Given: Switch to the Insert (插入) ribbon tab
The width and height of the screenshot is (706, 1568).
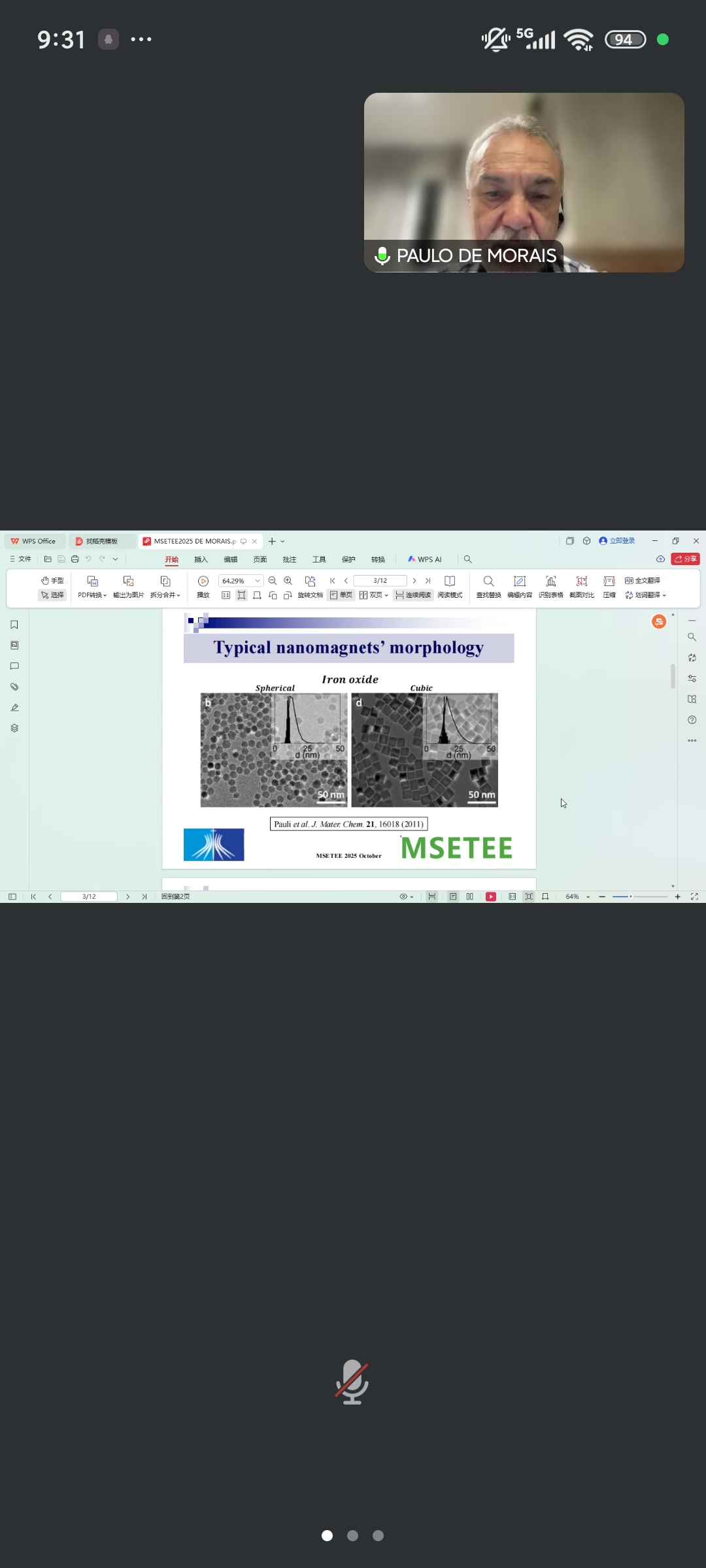Looking at the screenshot, I should tap(201, 559).
